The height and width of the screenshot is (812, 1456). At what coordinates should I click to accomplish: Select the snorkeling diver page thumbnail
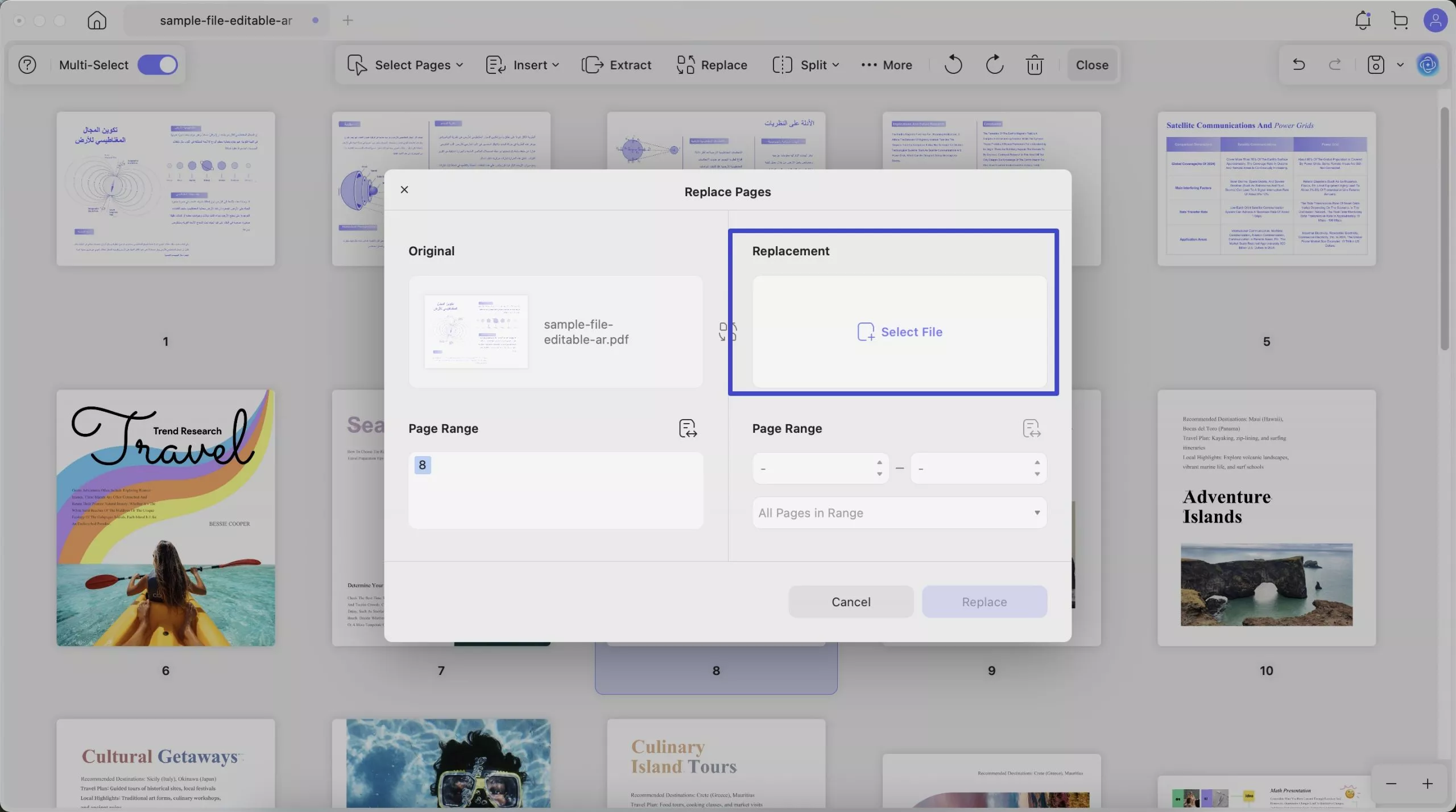pyautogui.click(x=441, y=764)
